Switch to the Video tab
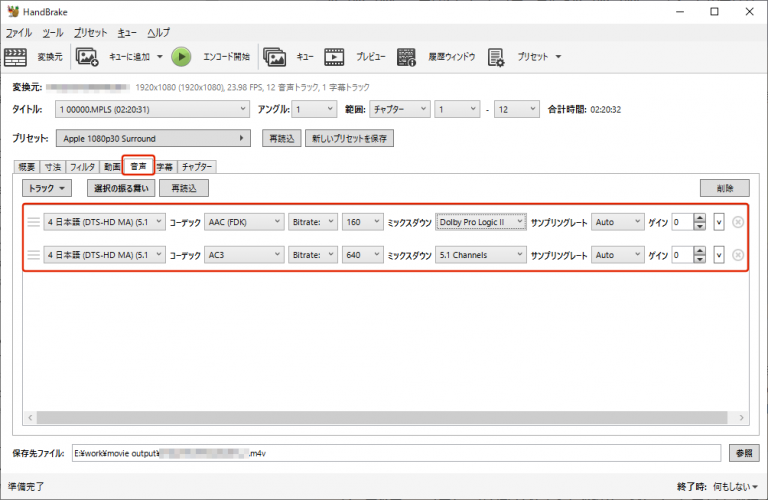Image resolution: width=768 pixels, height=500 pixels. pos(112,167)
